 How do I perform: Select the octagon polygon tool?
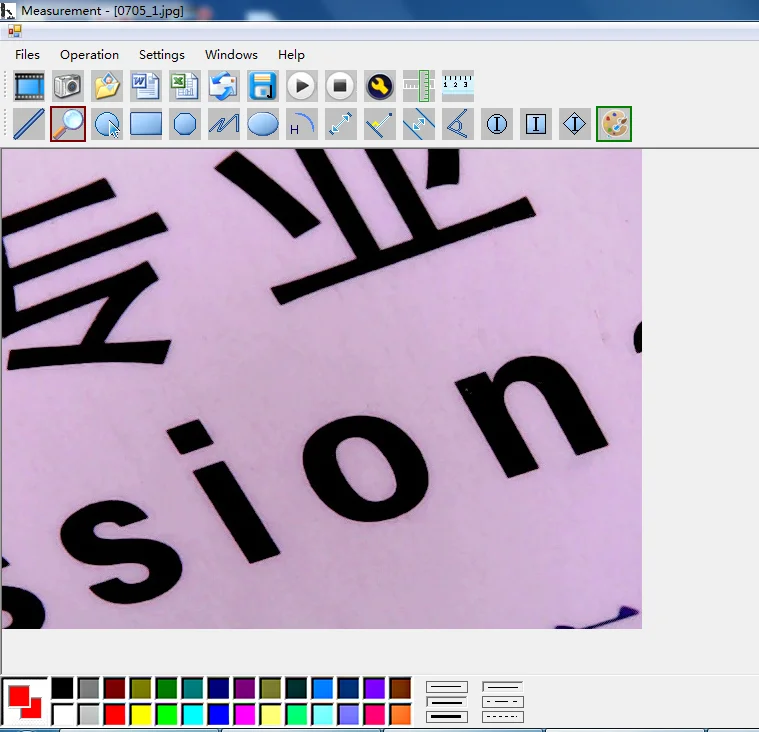[185, 124]
